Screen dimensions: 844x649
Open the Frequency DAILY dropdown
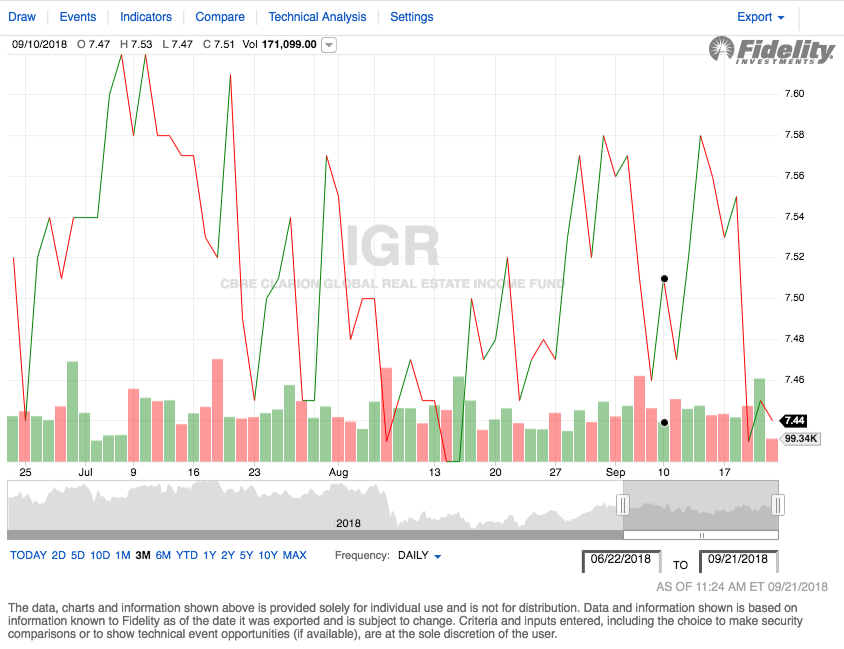click(x=419, y=555)
